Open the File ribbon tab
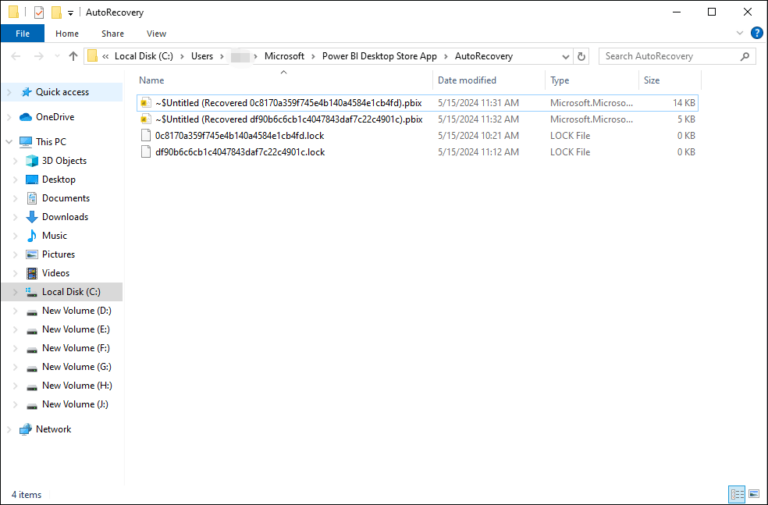This screenshot has width=768, height=505. click(x=23, y=33)
